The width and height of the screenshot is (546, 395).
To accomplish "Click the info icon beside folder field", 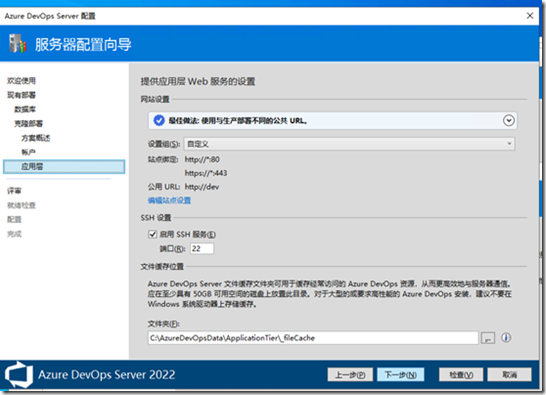I will point(506,338).
